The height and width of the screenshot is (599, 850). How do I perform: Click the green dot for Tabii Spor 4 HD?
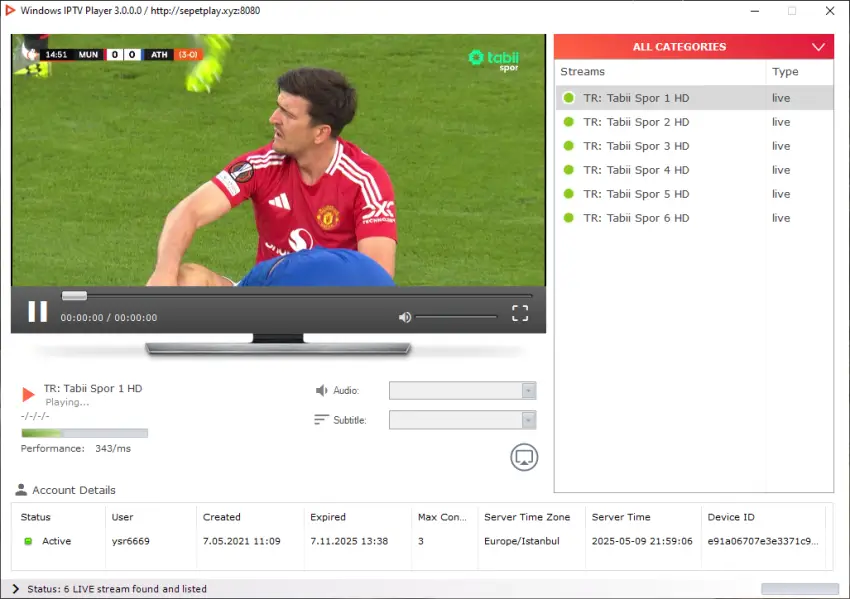[x=569, y=170]
